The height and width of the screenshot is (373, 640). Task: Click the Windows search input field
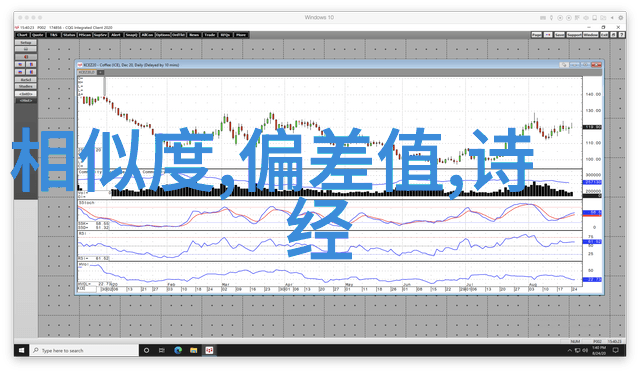[x=84, y=350]
